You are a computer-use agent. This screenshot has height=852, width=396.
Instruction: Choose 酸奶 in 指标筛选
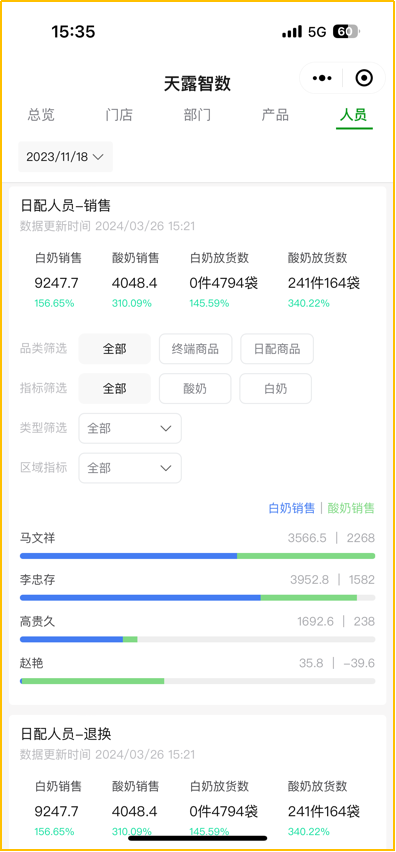195,389
